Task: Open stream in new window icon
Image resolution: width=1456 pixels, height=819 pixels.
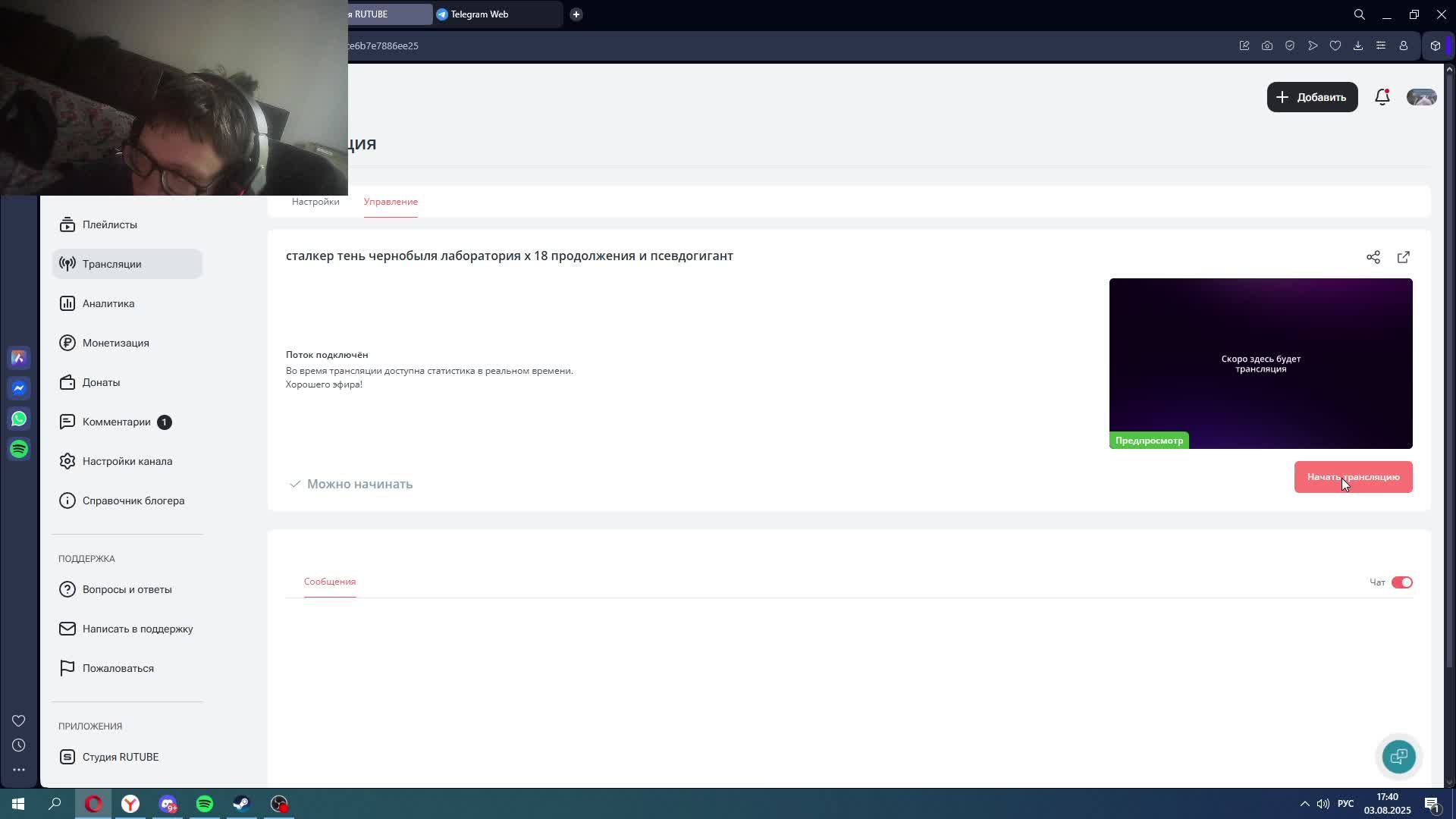Action: pyautogui.click(x=1403, y=257)
